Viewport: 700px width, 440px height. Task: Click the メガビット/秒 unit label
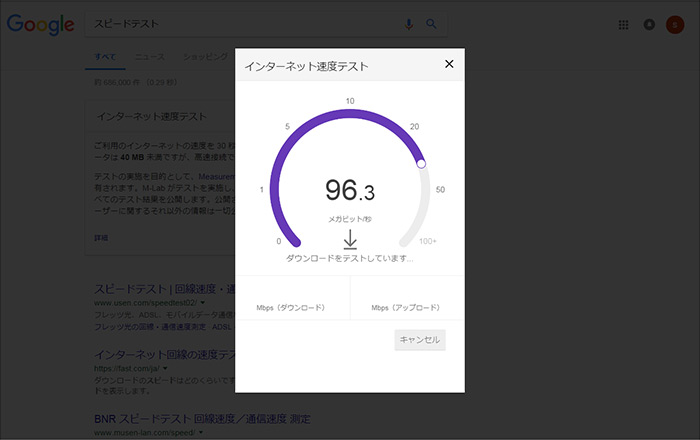point(350,219)
